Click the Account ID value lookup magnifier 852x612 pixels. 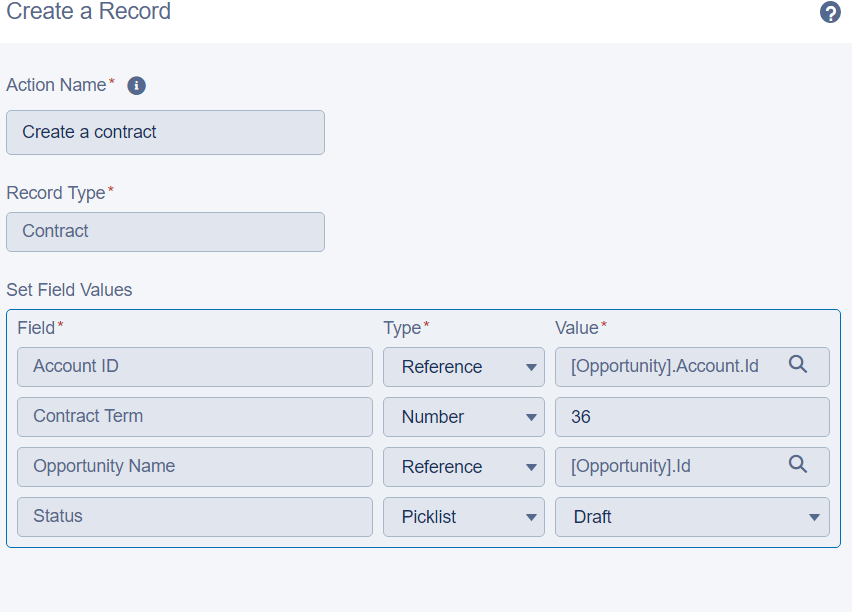(x=797, y=365)
